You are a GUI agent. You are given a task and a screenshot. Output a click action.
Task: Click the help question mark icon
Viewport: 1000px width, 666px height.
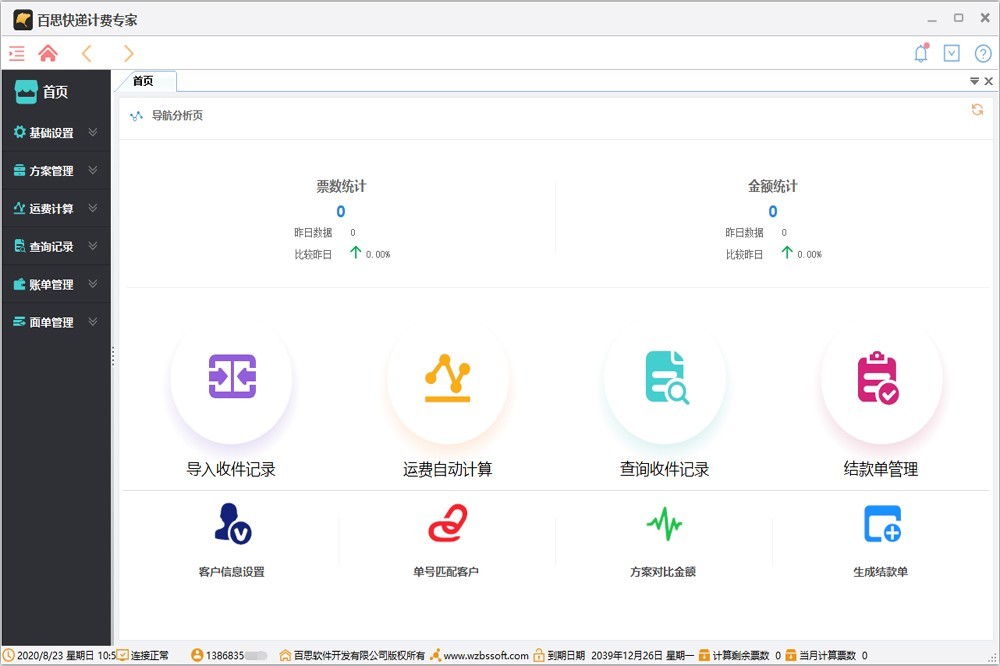(x=981, y=53)
